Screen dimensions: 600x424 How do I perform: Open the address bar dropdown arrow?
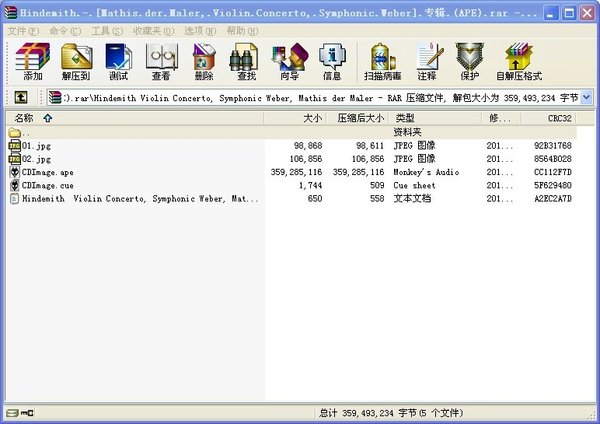point(587,98)
